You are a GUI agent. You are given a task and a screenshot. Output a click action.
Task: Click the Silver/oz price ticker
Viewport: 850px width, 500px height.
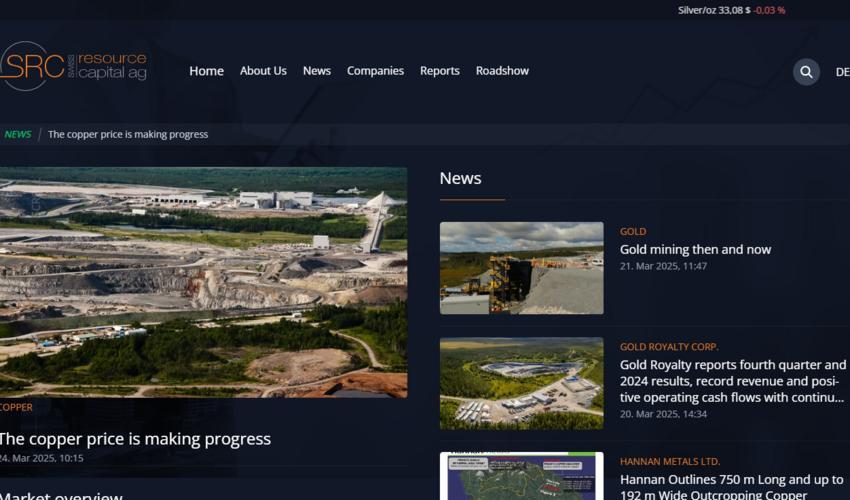(731, 10)
